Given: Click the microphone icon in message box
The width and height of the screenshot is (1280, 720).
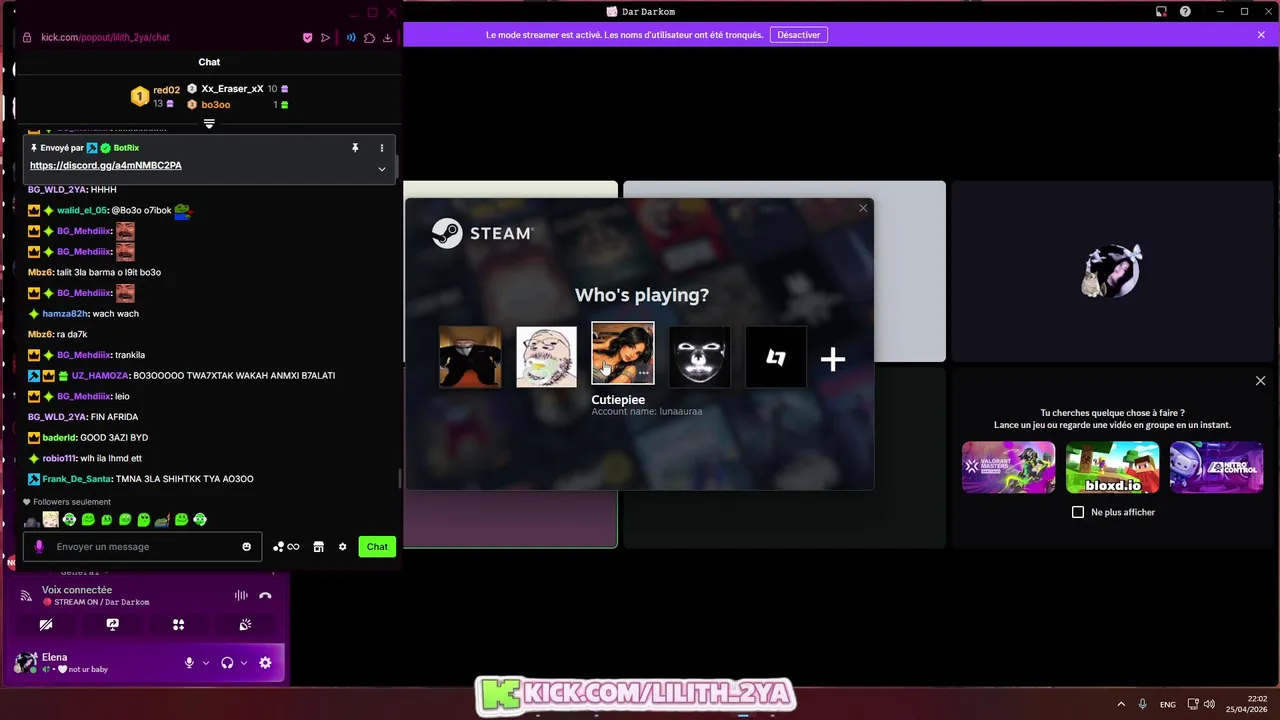Looking at the screenshot, I should (x=39, y=546).
